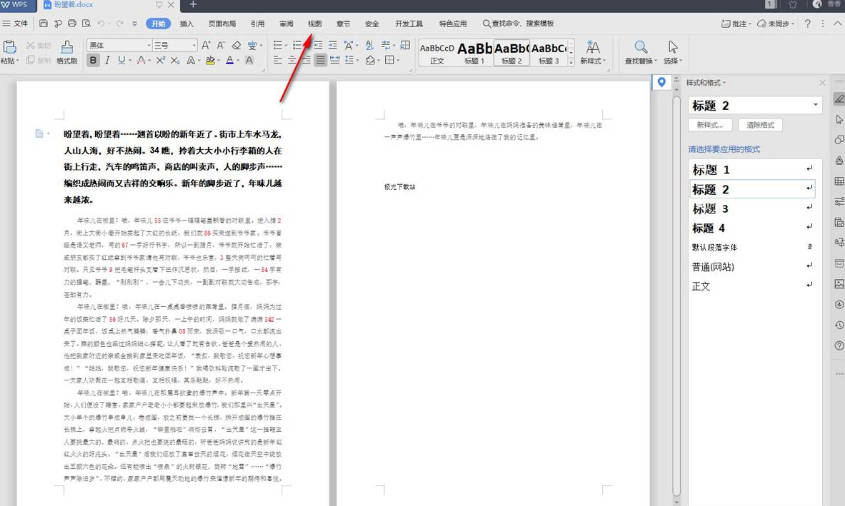This screenshot has width=845, height=506.
Task: Toggle Align Left paragraph alignment
Action: 278,60
